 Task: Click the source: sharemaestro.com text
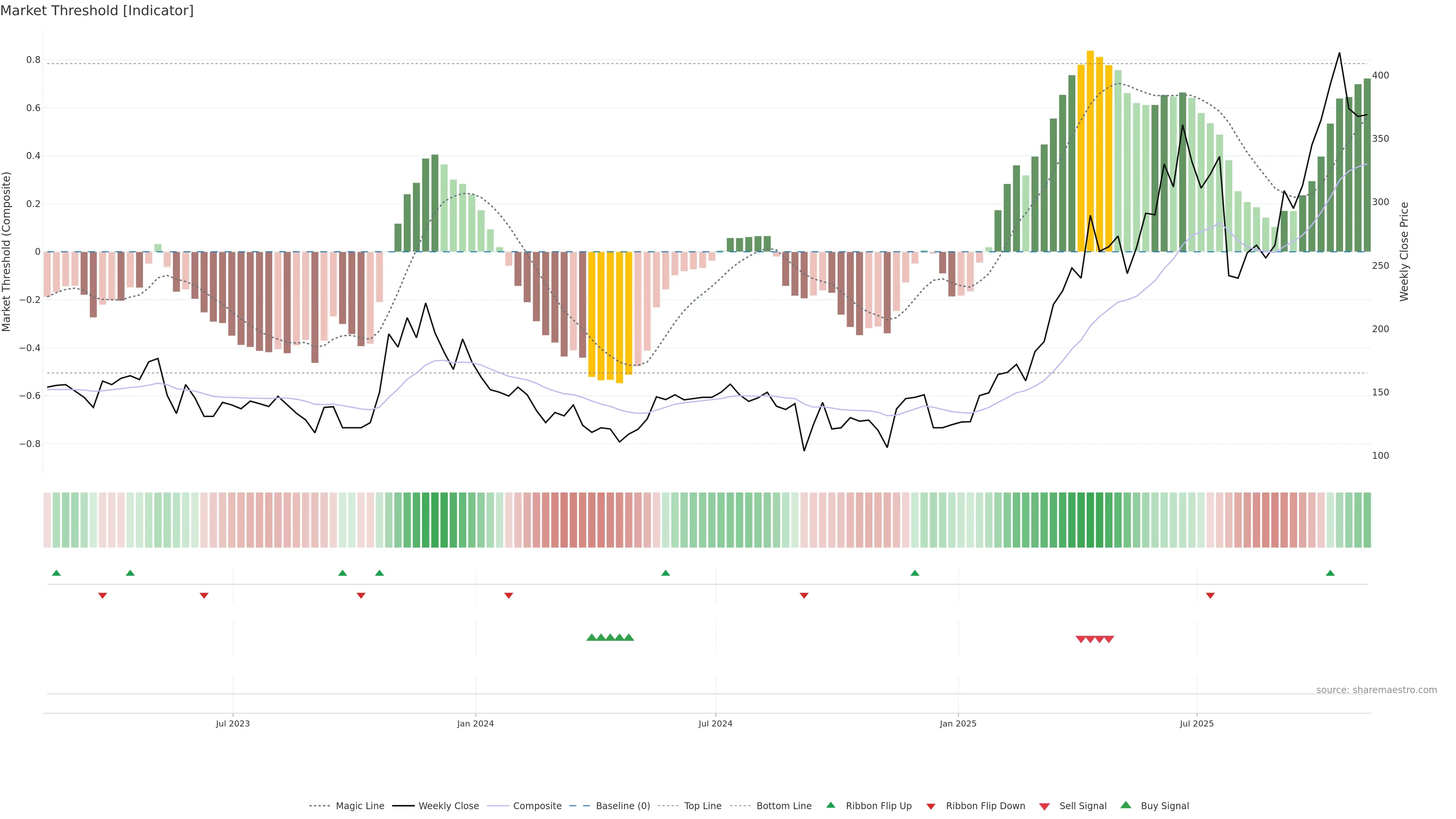pos(1376,690)
